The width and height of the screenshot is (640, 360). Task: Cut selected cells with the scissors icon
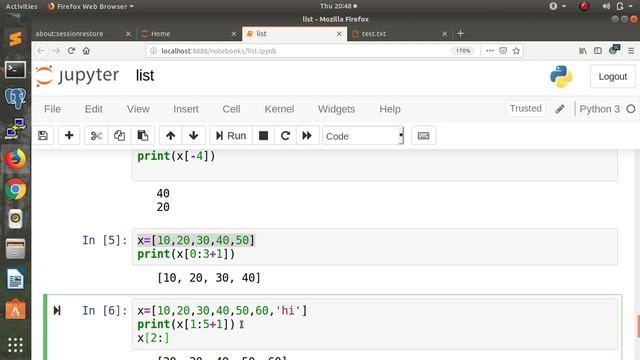[96, 136]
